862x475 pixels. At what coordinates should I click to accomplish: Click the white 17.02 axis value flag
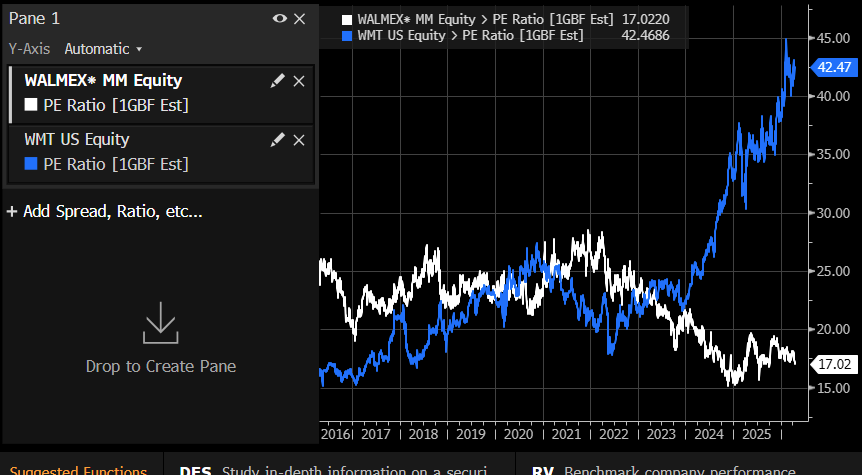[834, 364]
